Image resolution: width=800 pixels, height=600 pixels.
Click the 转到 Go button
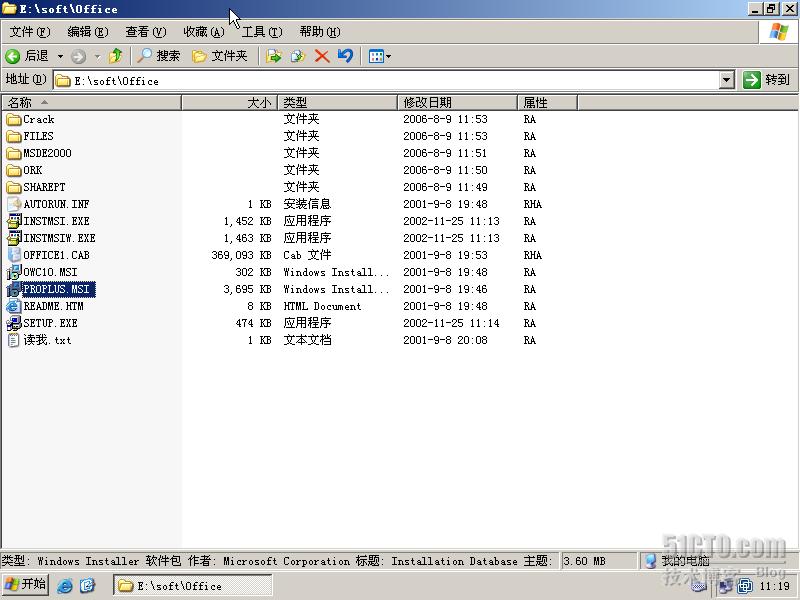[x=767, y=80]
